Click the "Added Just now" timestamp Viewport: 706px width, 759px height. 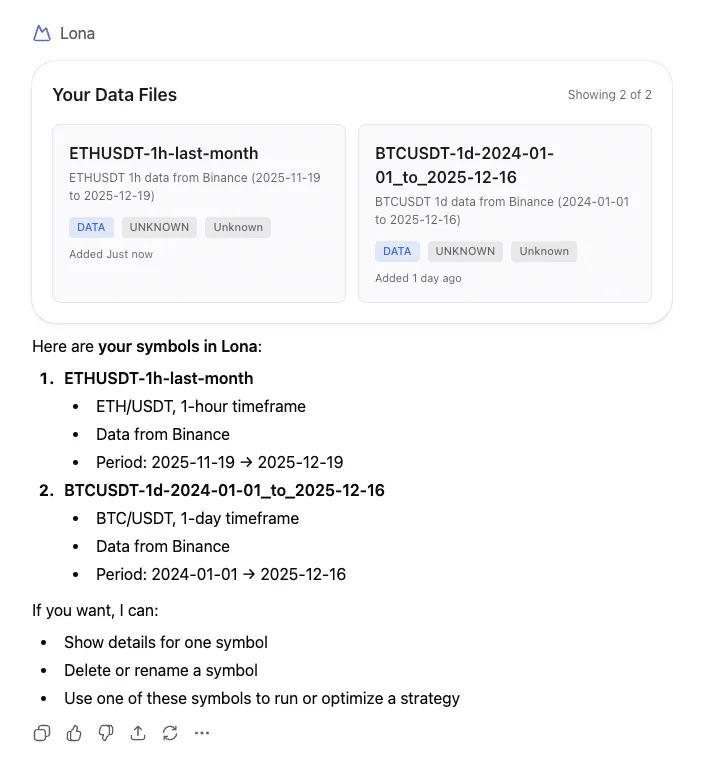[x=111, y=254]
